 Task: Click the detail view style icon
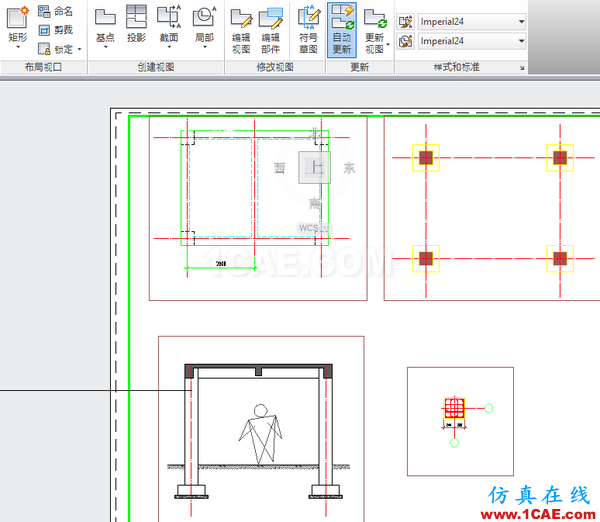point(405,41)
